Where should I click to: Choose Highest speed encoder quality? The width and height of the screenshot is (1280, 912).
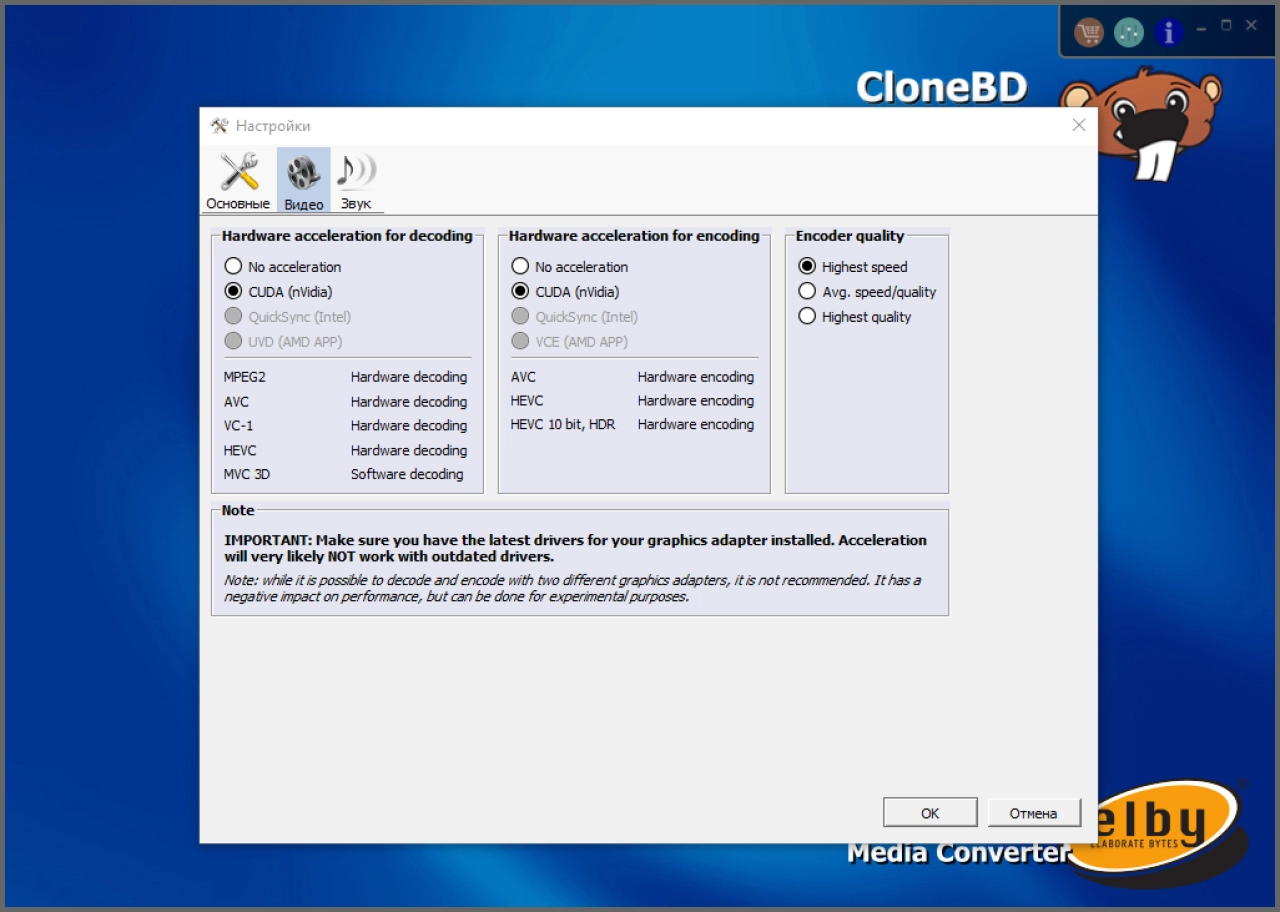(853, 267)
